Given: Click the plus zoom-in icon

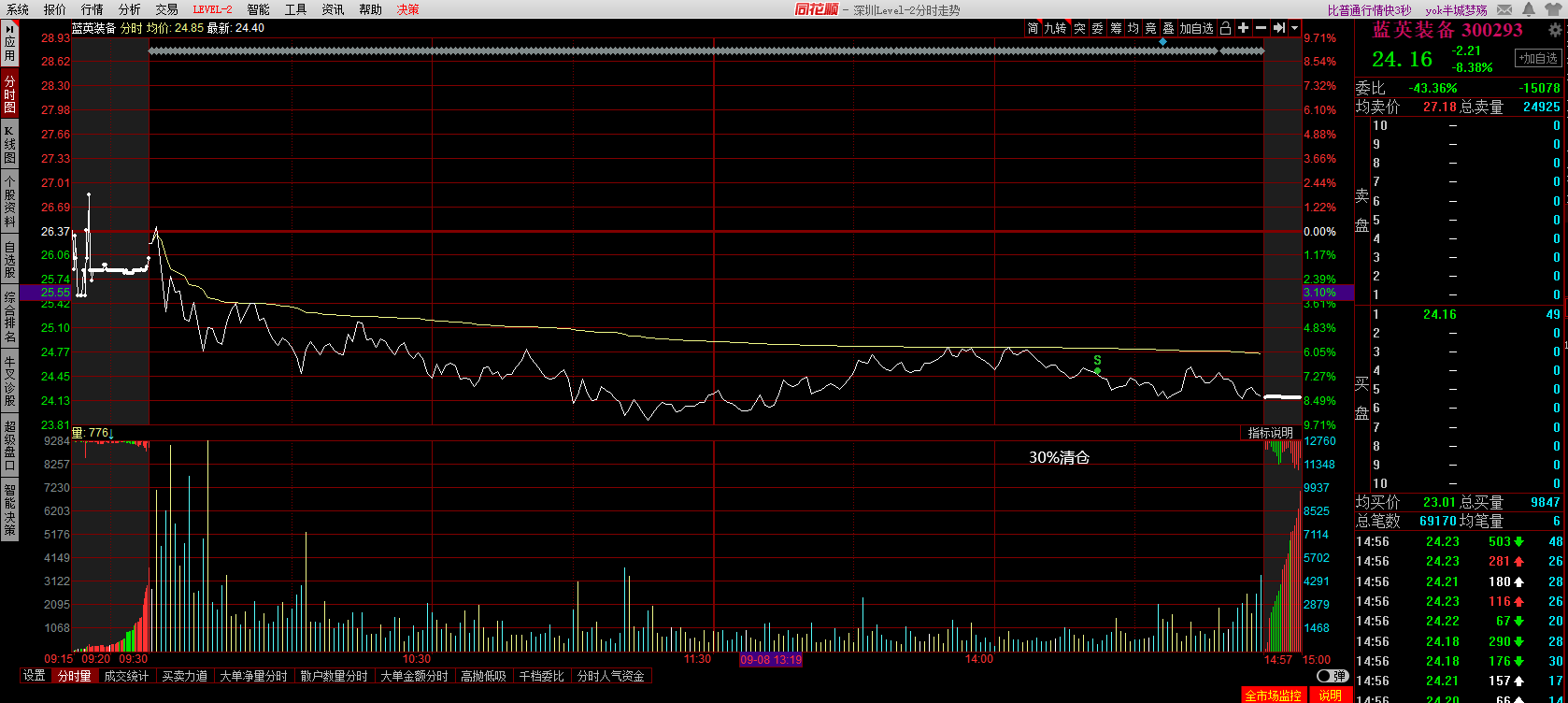Looking at the screenshot, I should (1244, 28).
